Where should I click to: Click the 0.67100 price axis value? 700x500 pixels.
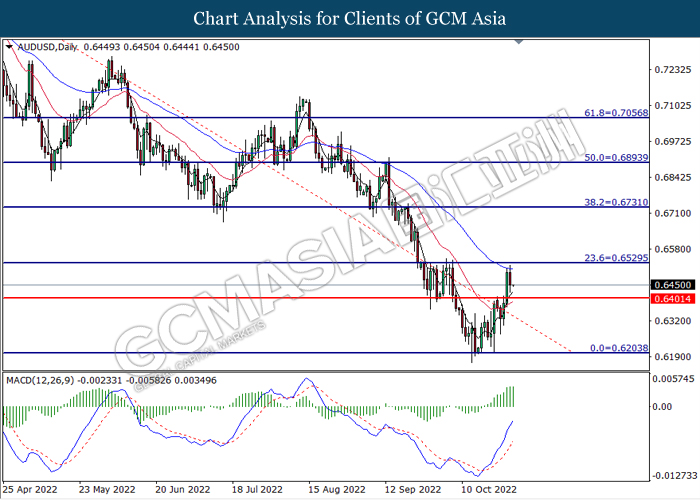(673, 213)
